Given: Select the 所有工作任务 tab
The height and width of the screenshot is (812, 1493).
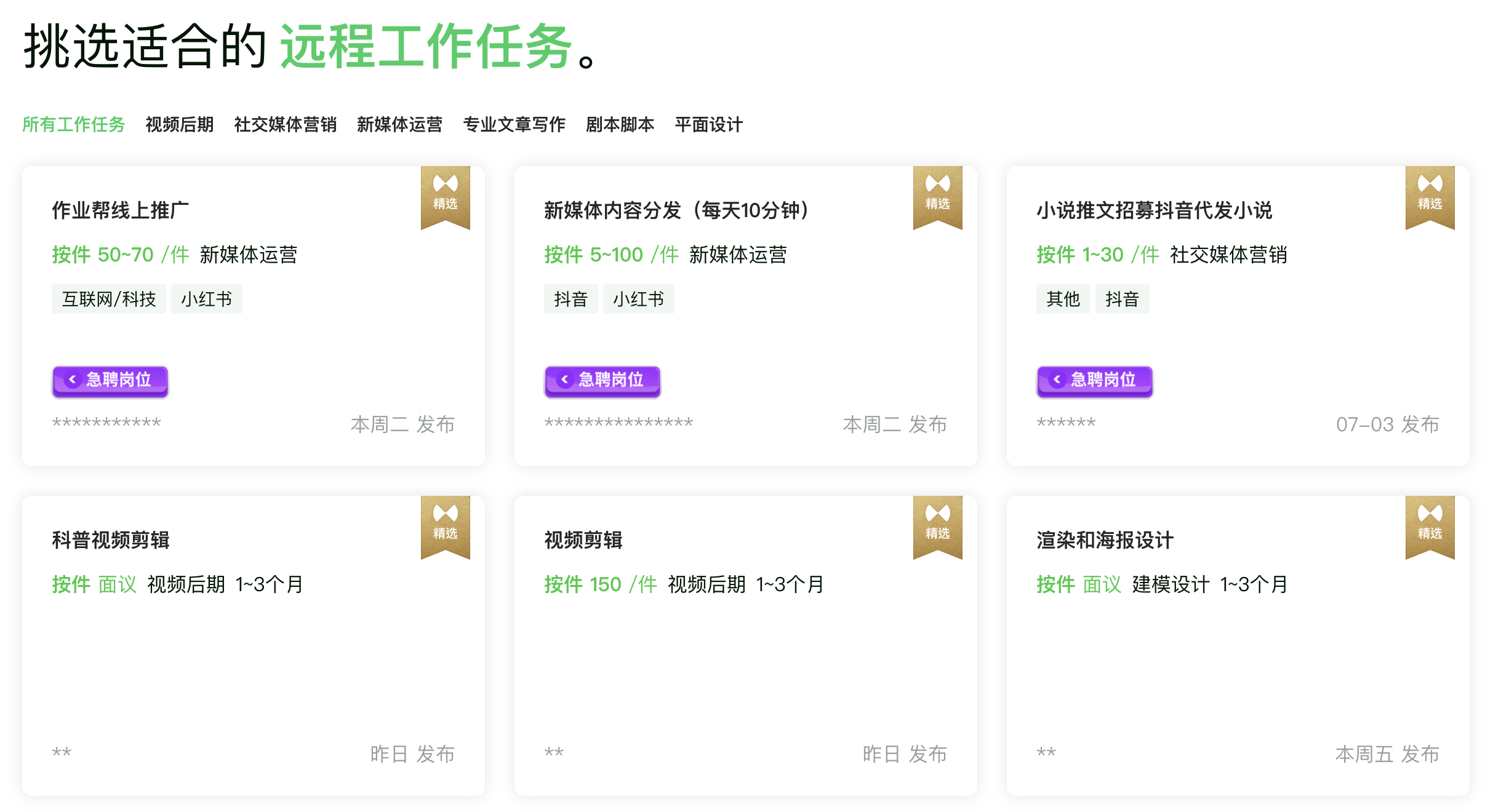Looking at the screenshot, I should 74,125.
